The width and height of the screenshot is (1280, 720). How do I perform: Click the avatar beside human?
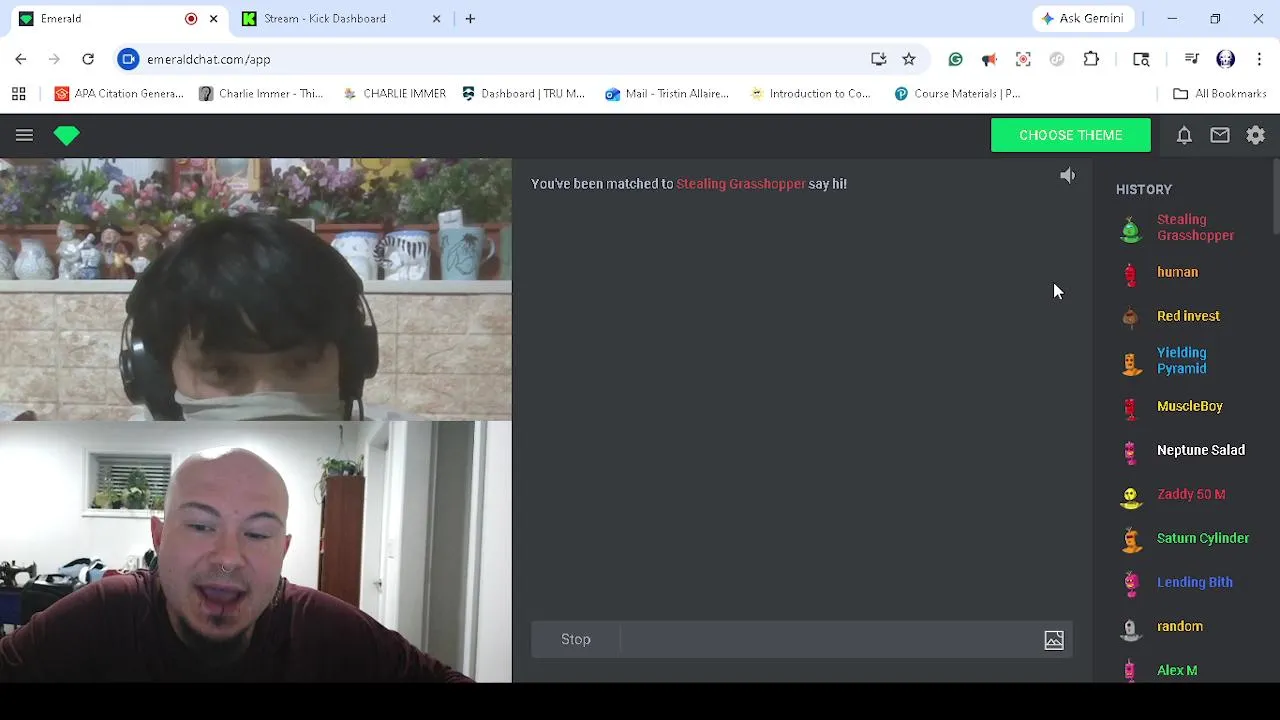pyautogui.click(x=1131, y=274)
